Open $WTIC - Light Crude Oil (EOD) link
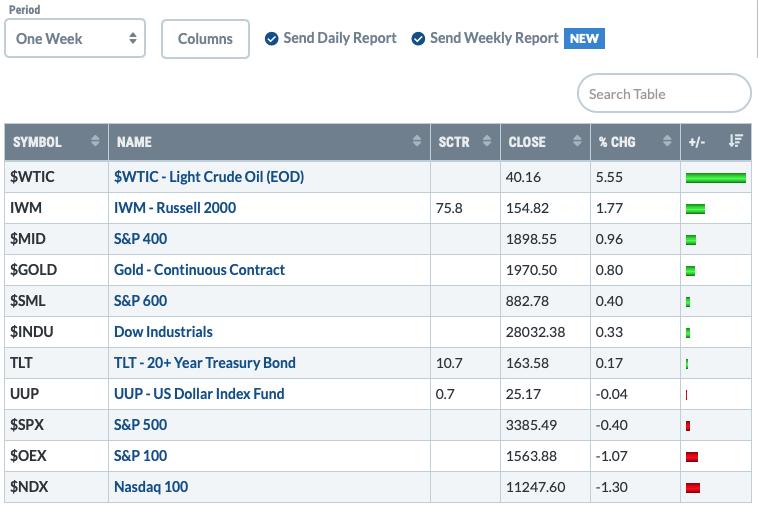 pos(209,177)
